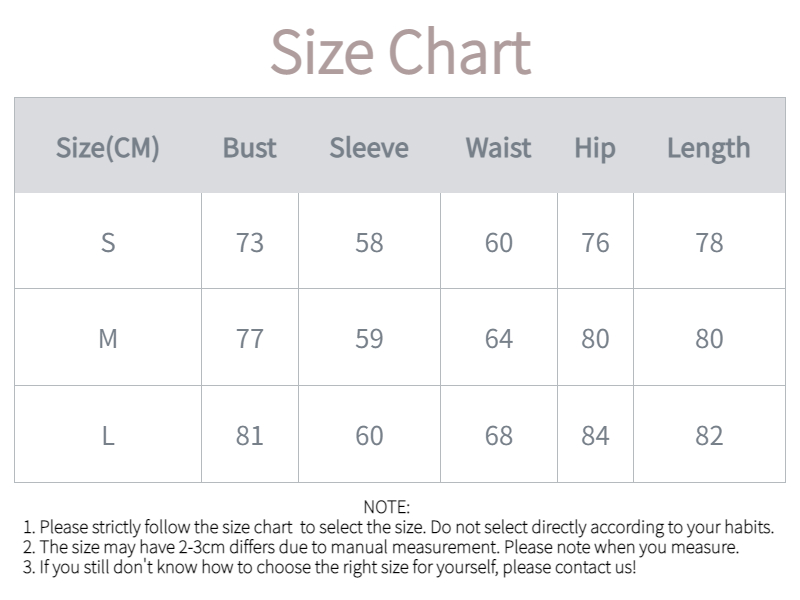This screenshot has height=600, width=800.
Task: Click the Hip column header
Action: (x=595, y=148)
